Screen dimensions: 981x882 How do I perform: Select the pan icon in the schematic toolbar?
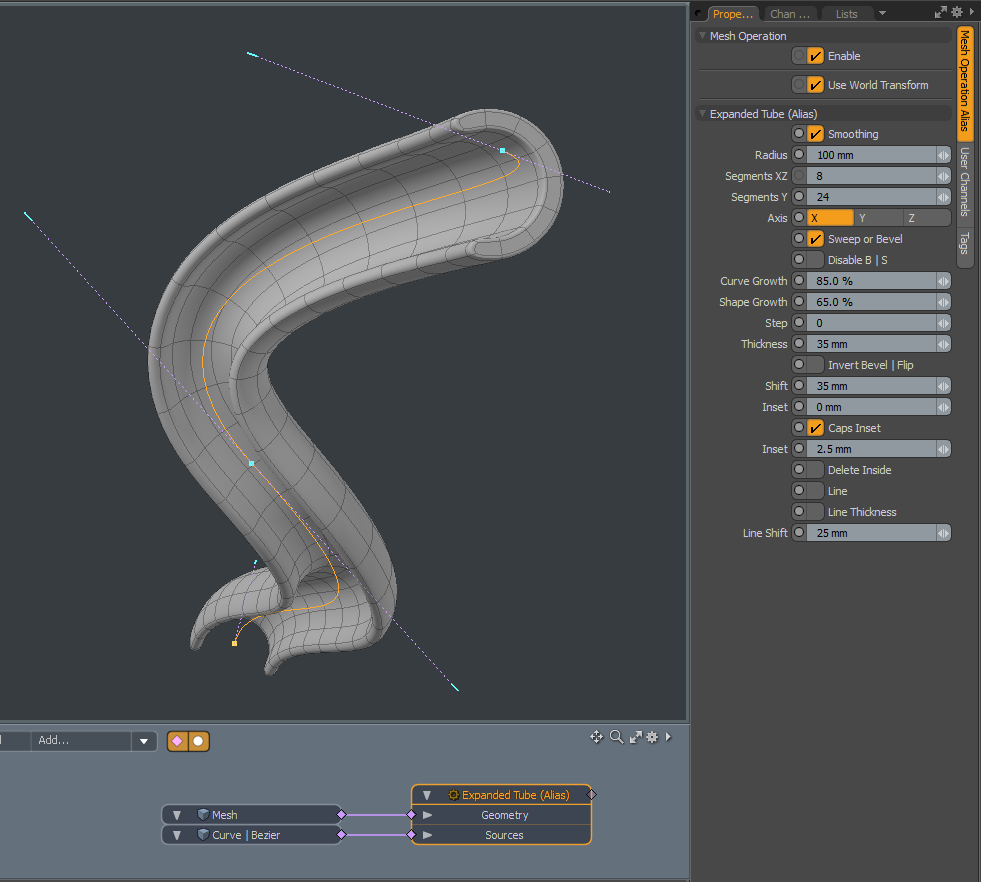click(x=597, y=737)
